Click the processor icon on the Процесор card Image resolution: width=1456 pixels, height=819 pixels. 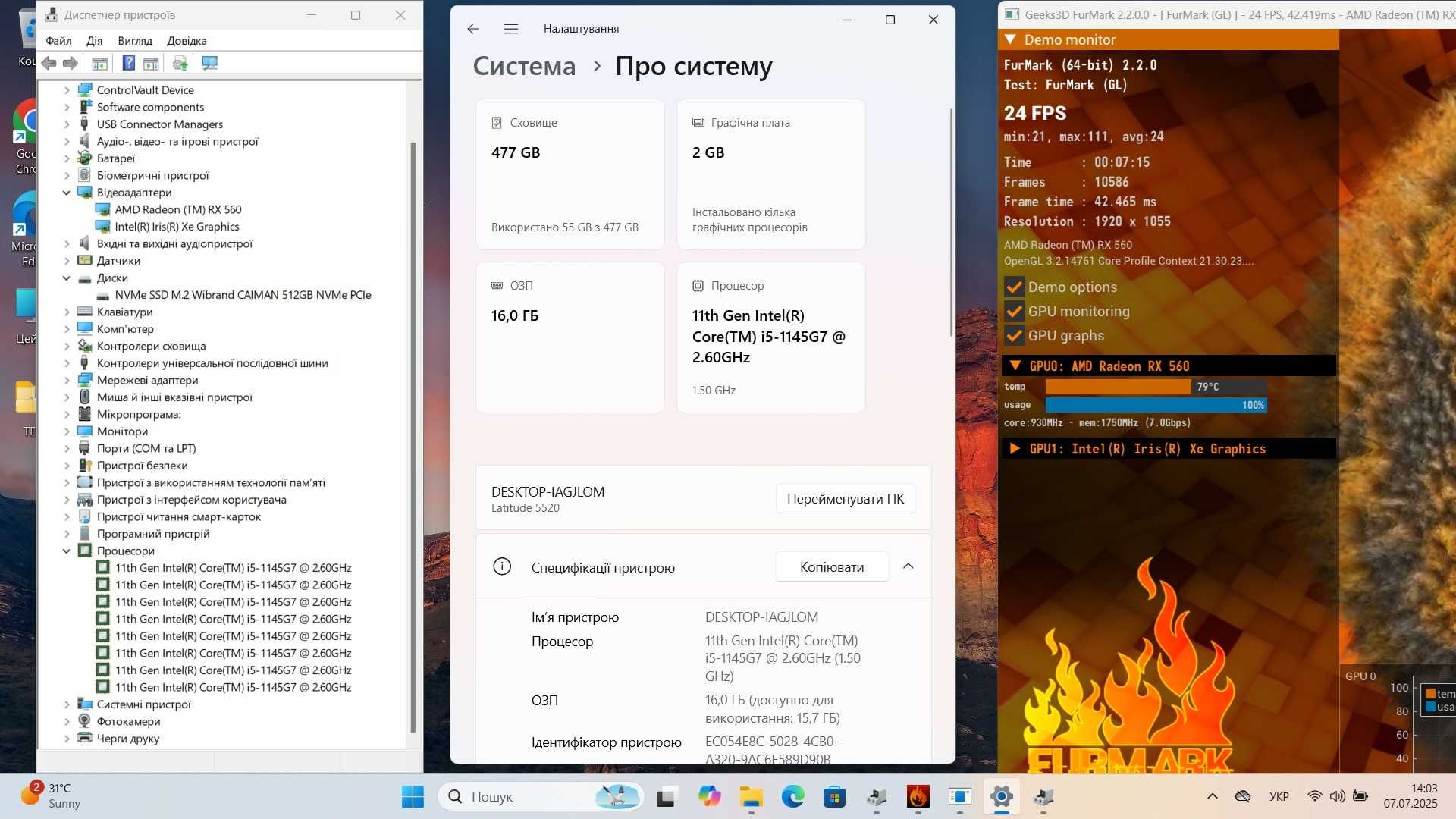tap(698, 286)
